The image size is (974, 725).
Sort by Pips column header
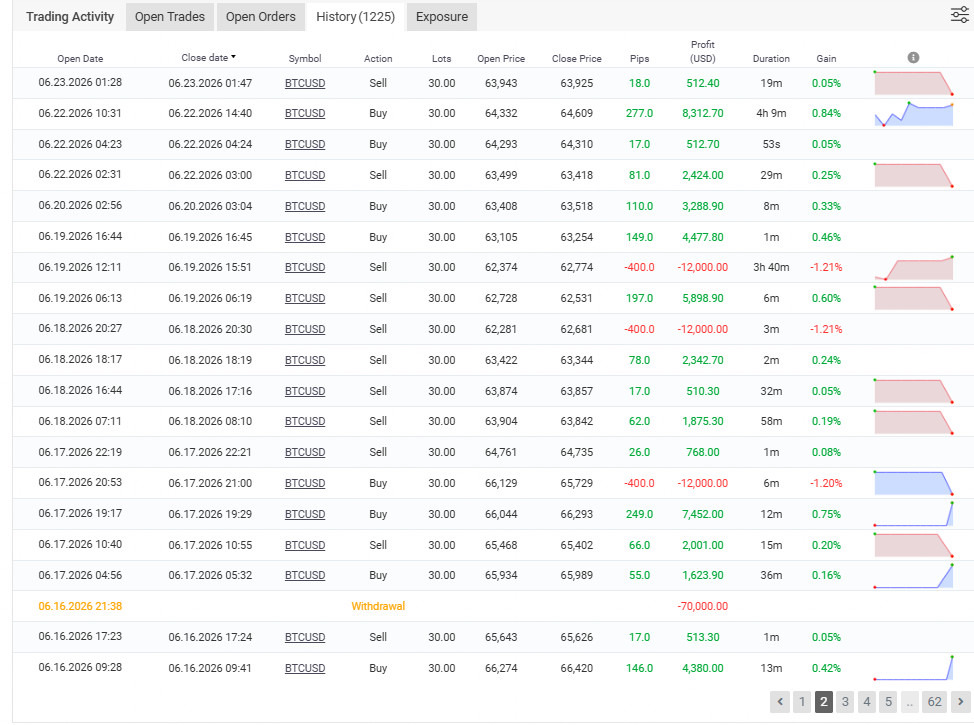pos(639,58)
